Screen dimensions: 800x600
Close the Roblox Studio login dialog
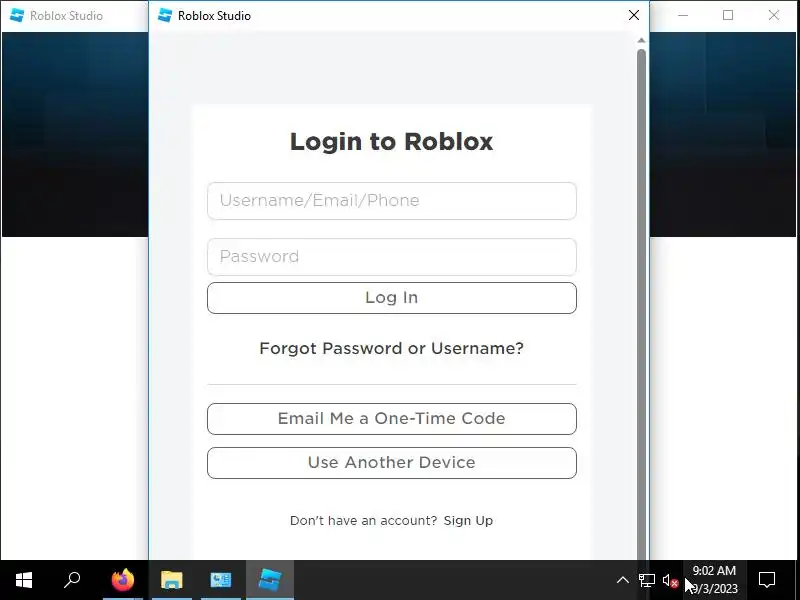click(x=634, y=15)
